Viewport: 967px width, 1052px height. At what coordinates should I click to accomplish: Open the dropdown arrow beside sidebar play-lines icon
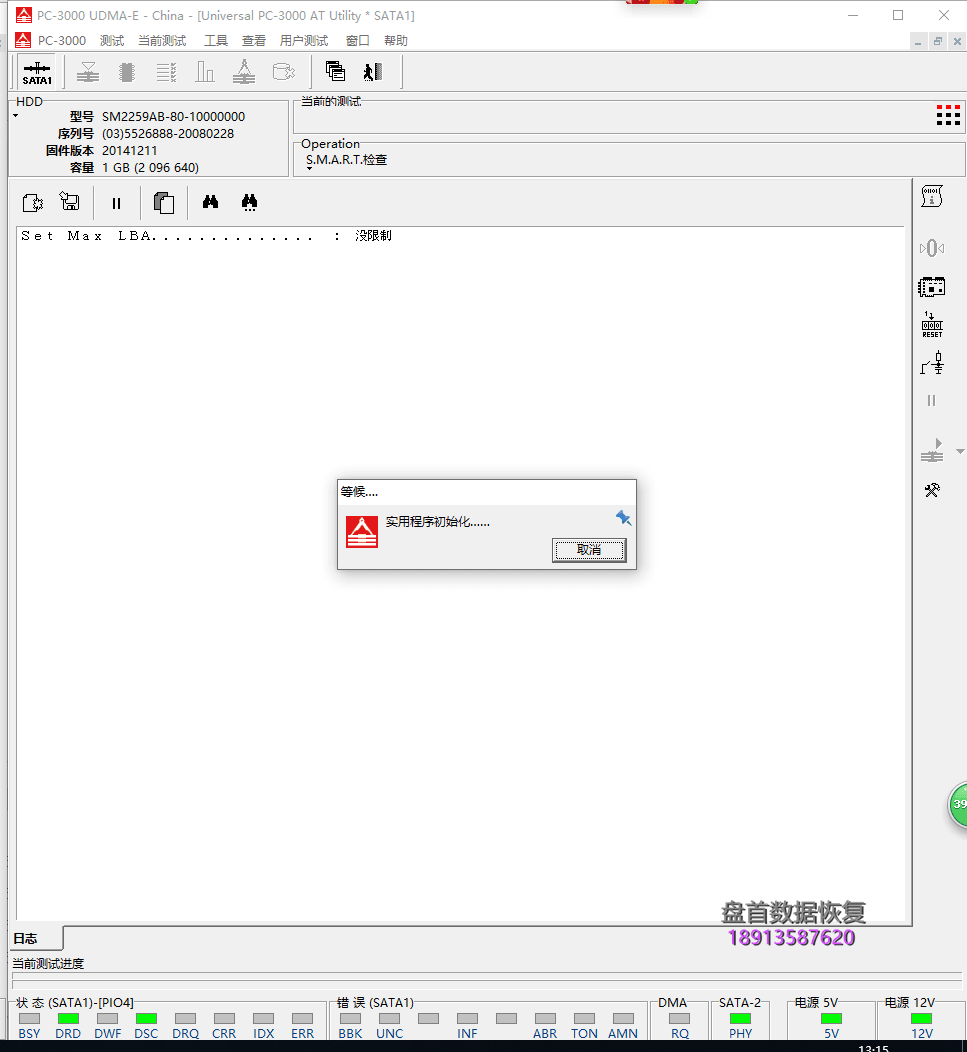coord(960,452)
